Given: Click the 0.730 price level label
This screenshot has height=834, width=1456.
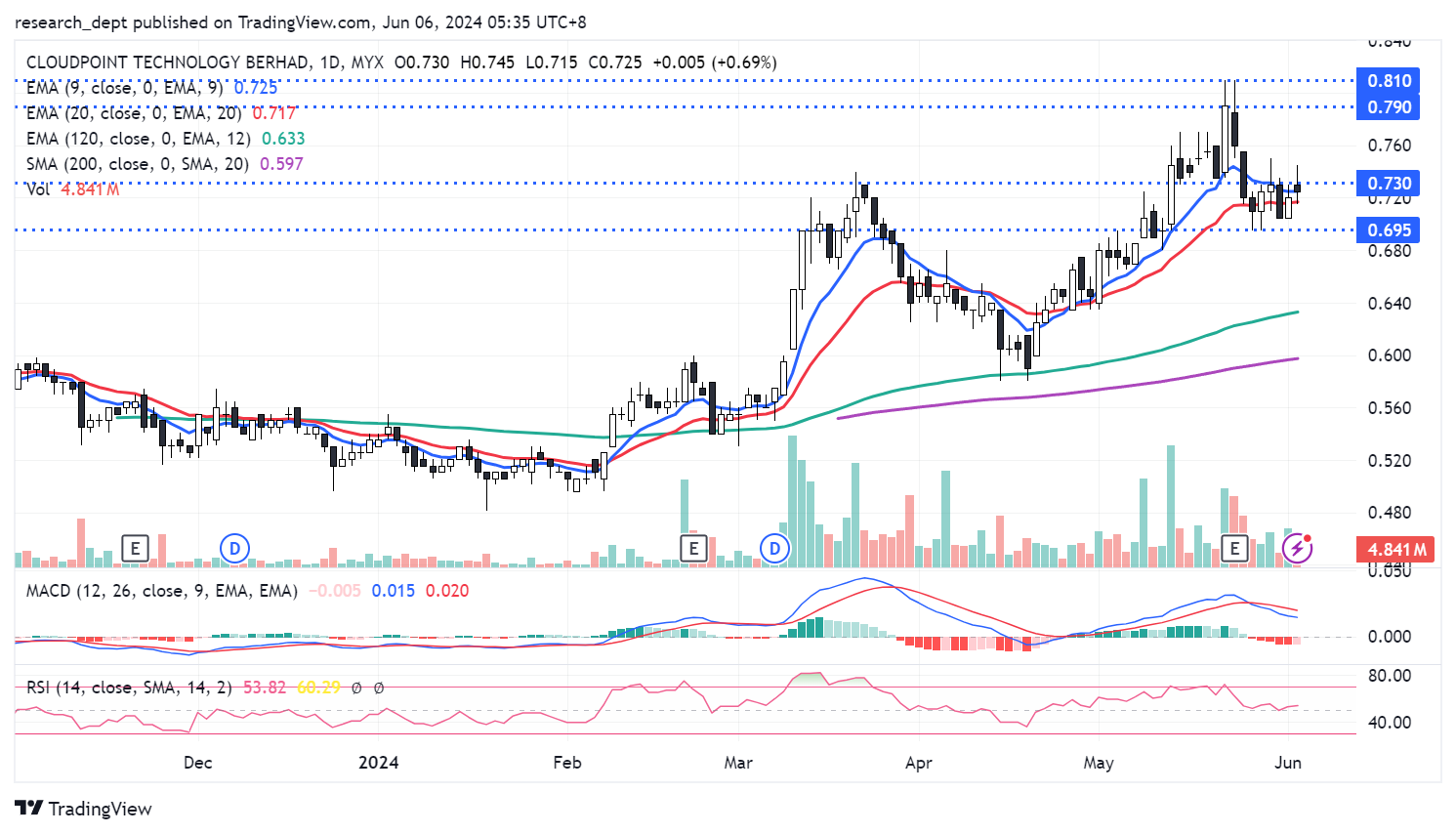Looking at the screenshot, I should pyautogui.click(x=1388, y=184).
